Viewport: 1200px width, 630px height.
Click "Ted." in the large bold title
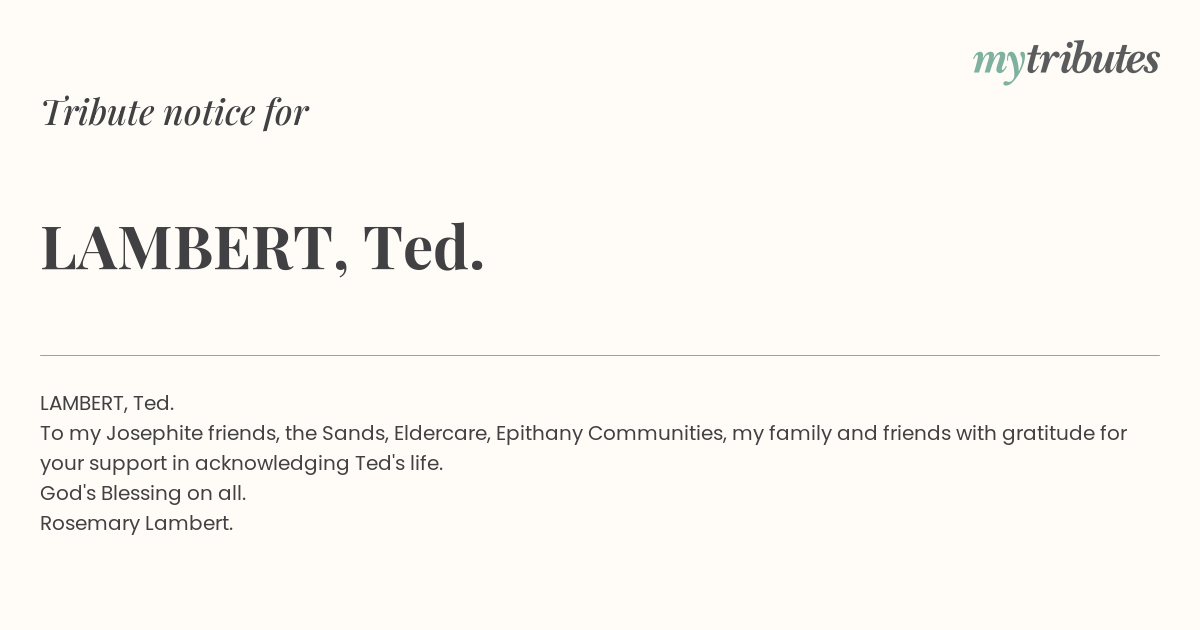(424, 247)
